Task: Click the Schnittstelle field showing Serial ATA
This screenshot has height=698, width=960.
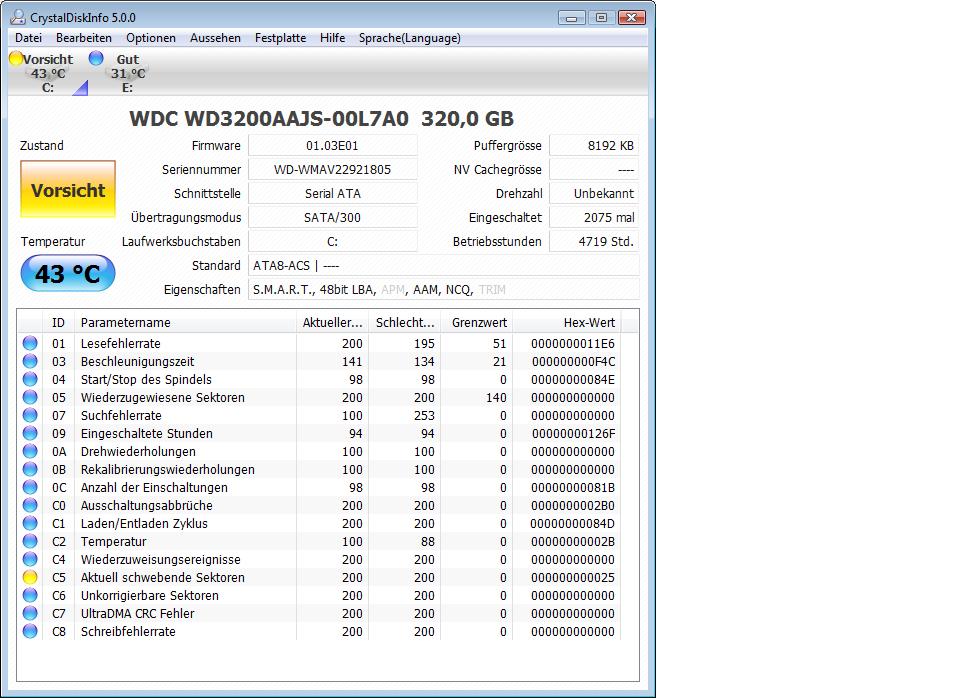Action: (x=332, y=193)
